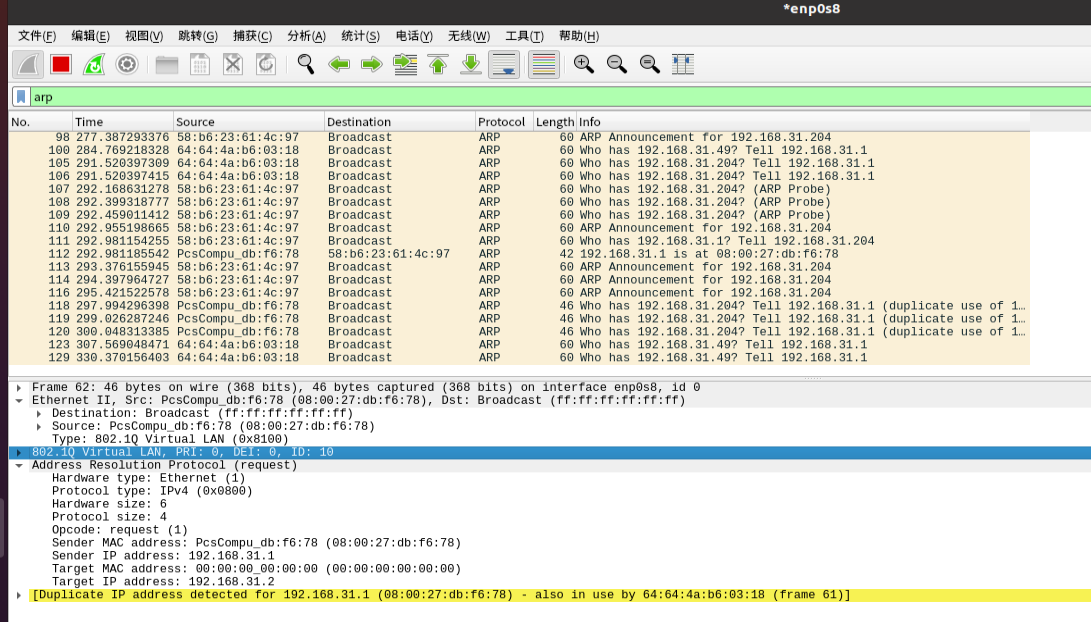Stop the running capture with red square
1091x622 pixels.
pyautogui.click(x=61, y=65)
